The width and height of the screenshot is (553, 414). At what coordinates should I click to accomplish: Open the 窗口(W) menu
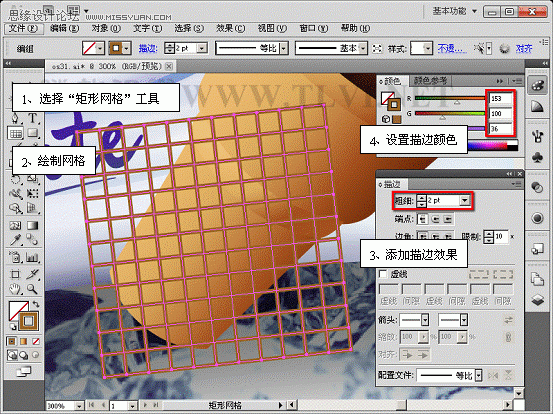pyautogui.click(x=314, y=28)
